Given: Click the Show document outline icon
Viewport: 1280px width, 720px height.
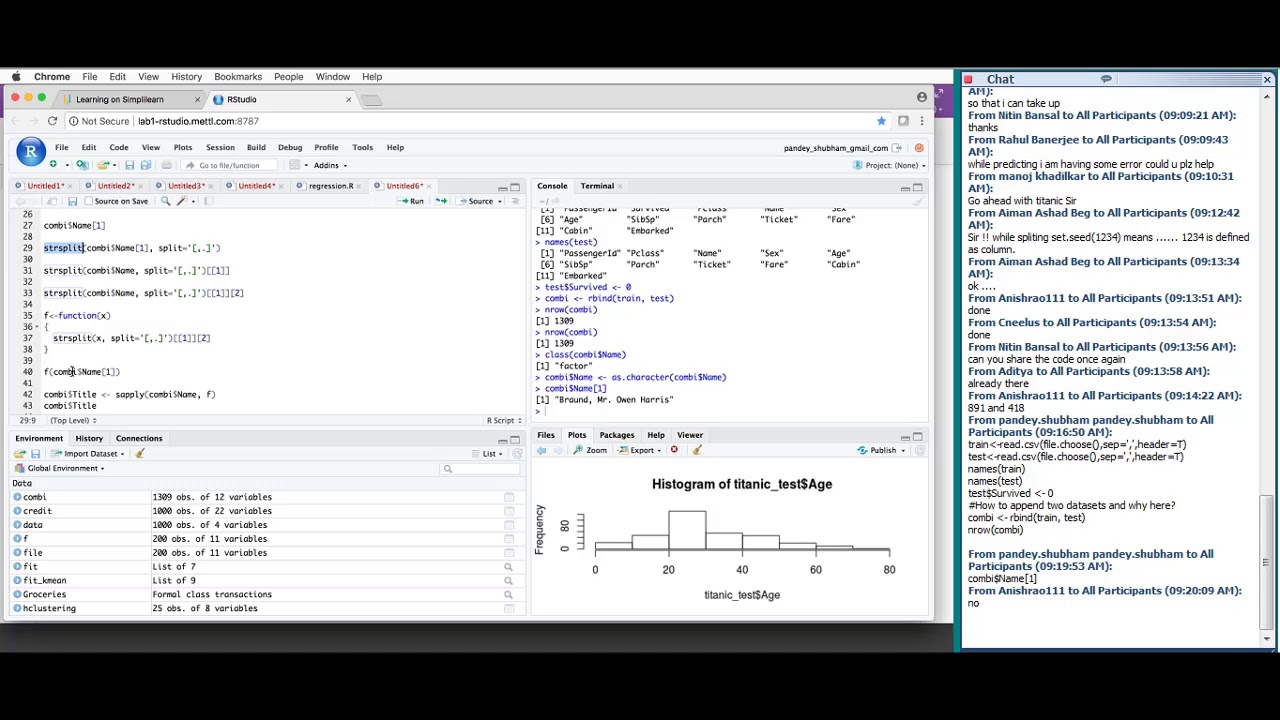Looking at the screenshot, I should [516, 201].
